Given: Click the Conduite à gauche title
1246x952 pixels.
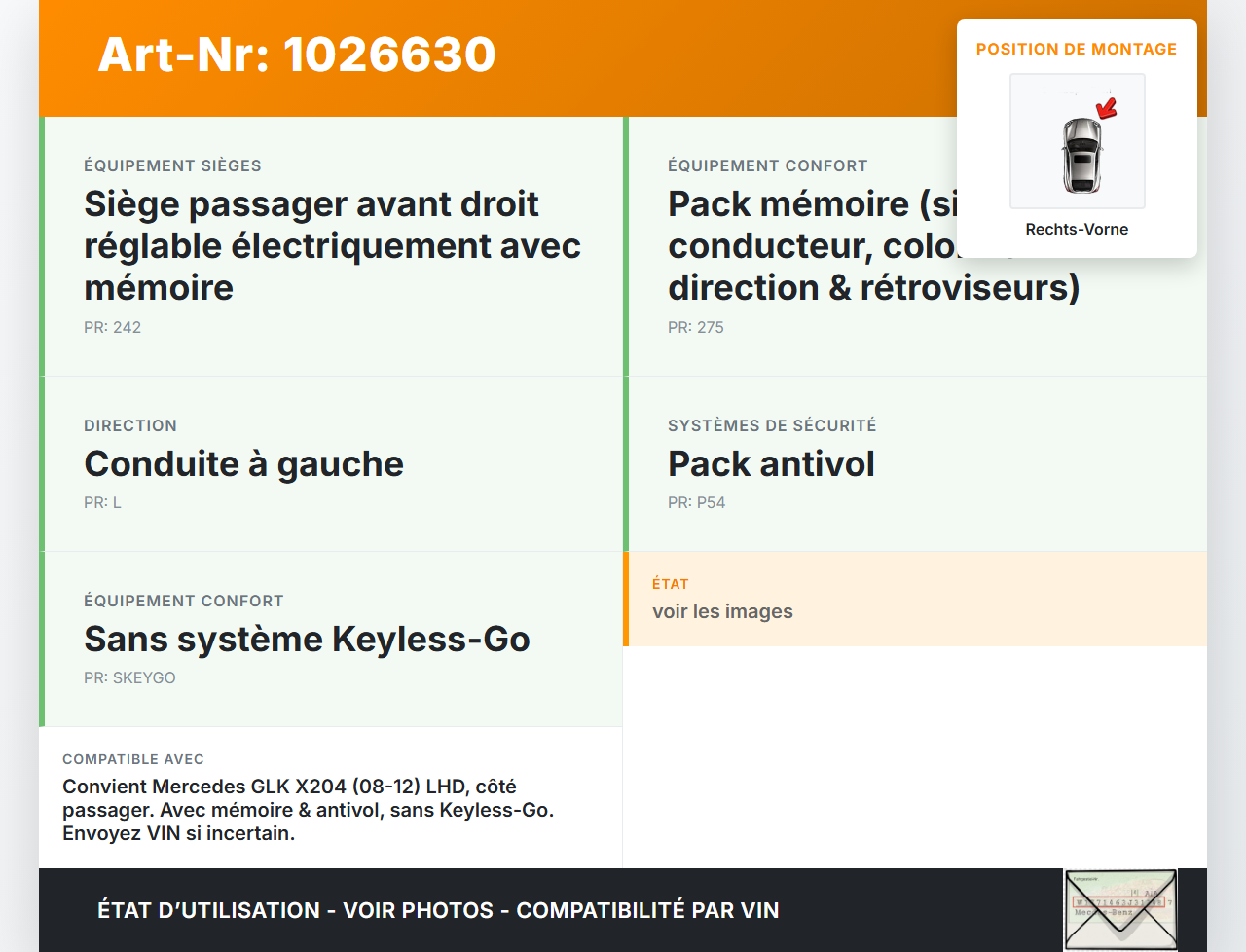Looking at the screenshot, I should [243, 464].
